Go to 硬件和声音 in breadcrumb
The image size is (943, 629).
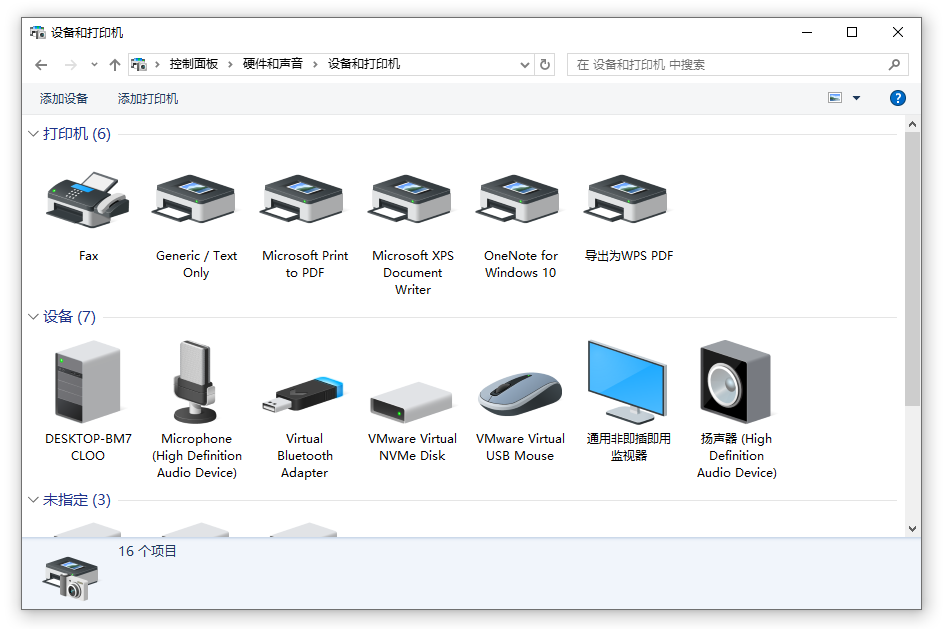pos(272,64)
